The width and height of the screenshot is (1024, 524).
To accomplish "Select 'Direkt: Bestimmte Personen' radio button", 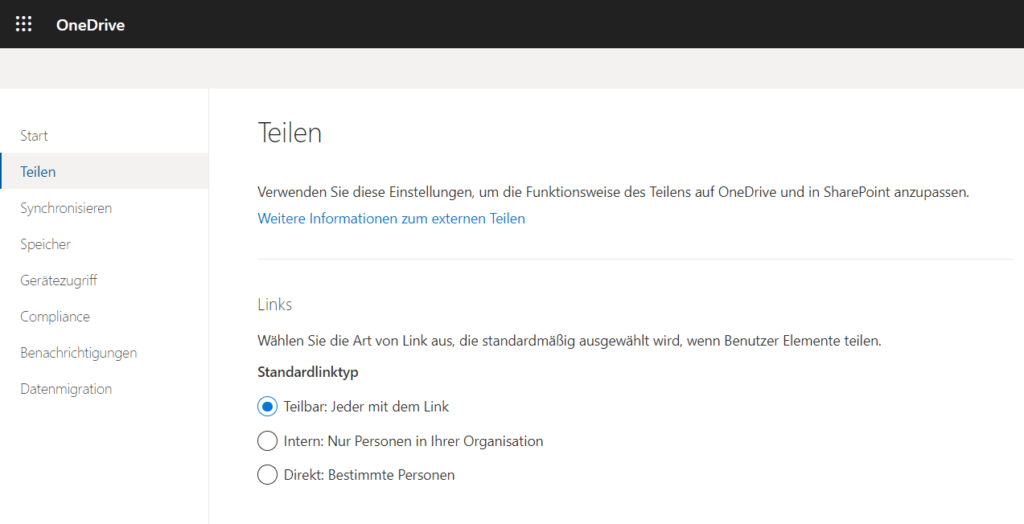I will point(267,474).
